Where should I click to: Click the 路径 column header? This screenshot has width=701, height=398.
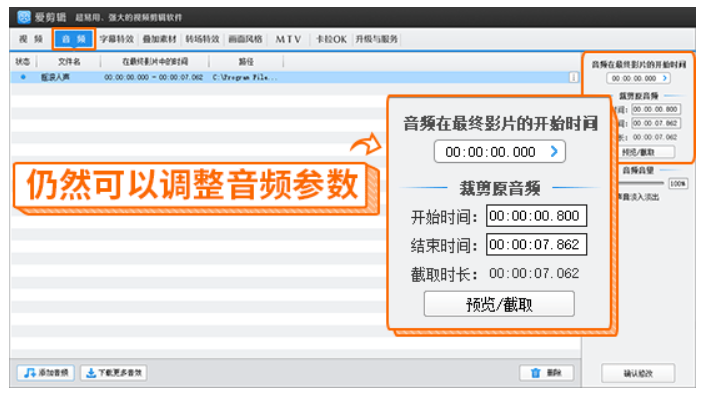point(246,62)
